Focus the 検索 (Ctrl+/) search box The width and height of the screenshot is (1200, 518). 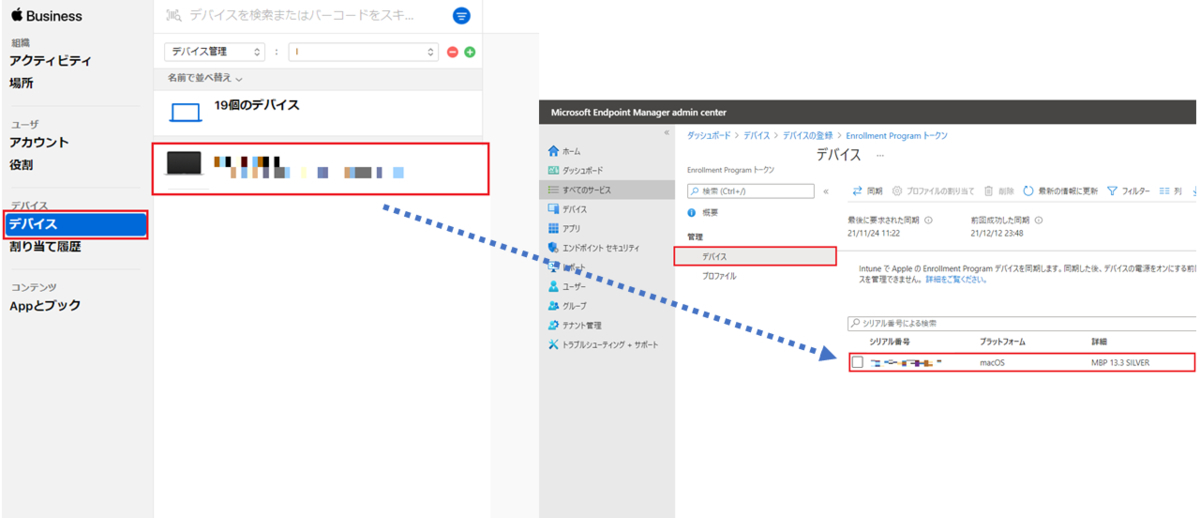[x=750, y=190]
